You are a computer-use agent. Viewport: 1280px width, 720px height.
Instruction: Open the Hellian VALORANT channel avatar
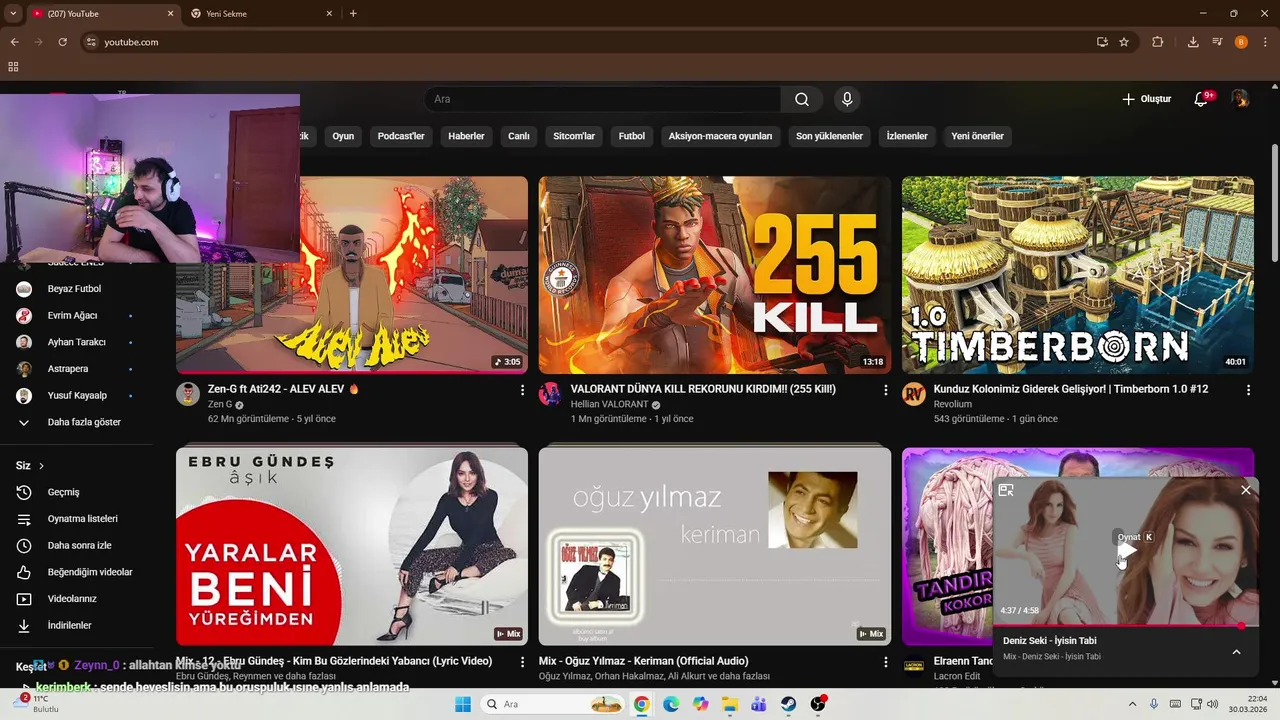coord(551,394)
